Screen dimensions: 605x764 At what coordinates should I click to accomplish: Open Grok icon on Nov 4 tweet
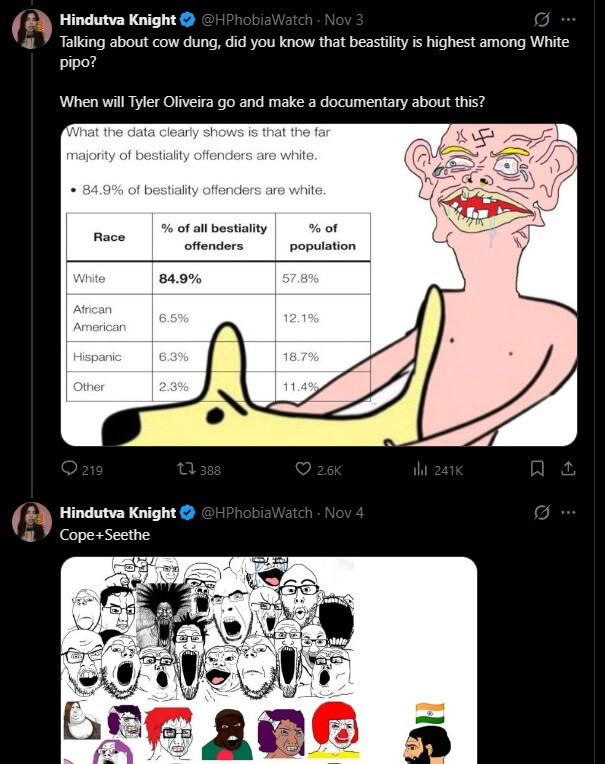(542, 513)
